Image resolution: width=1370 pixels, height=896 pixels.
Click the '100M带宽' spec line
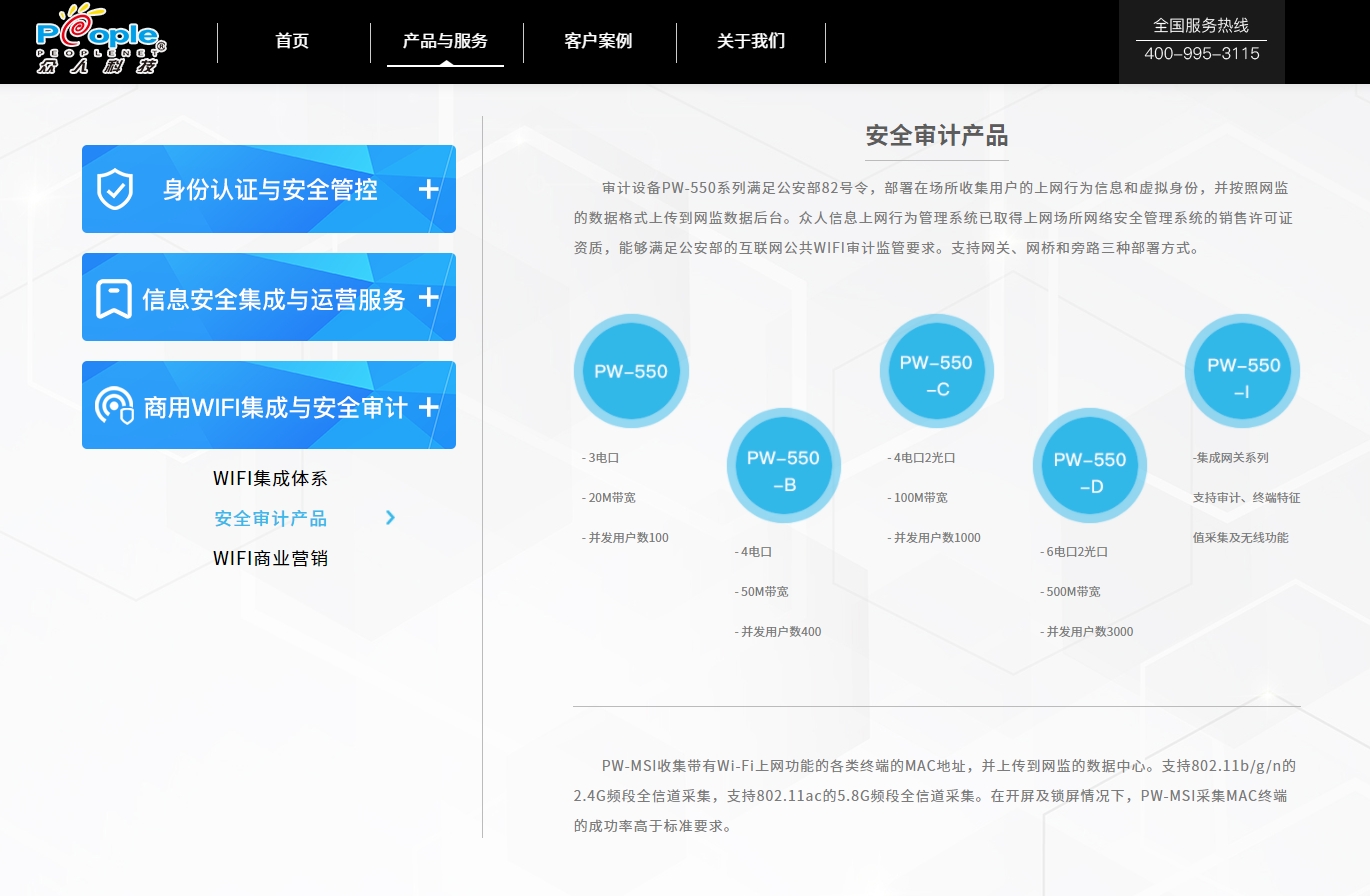click(918, 498)
